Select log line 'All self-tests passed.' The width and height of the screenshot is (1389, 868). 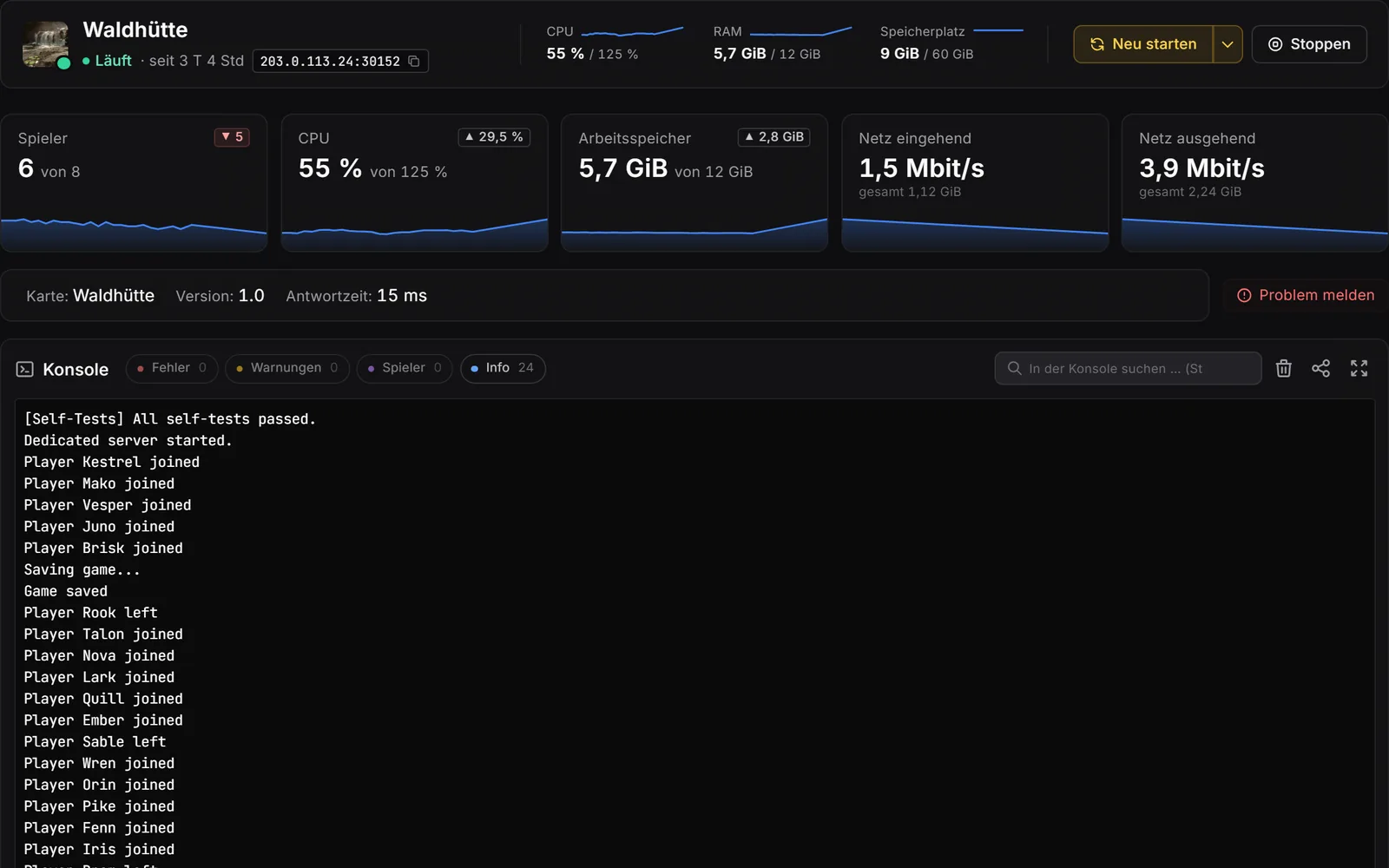[169, 418]
